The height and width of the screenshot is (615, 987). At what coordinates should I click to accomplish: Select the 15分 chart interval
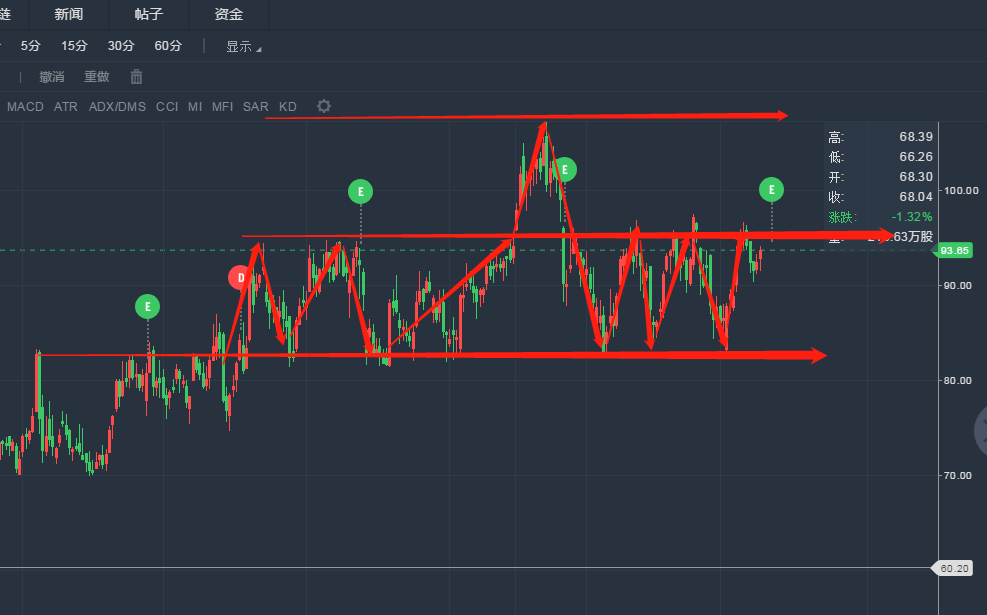[x=74, y=46]
